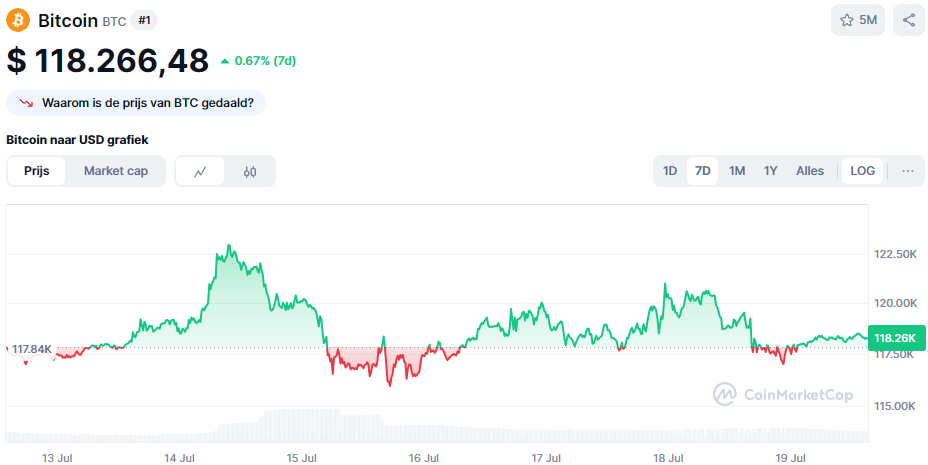
Task: Switch chart to Market cap view
Action: click(115, 171)
